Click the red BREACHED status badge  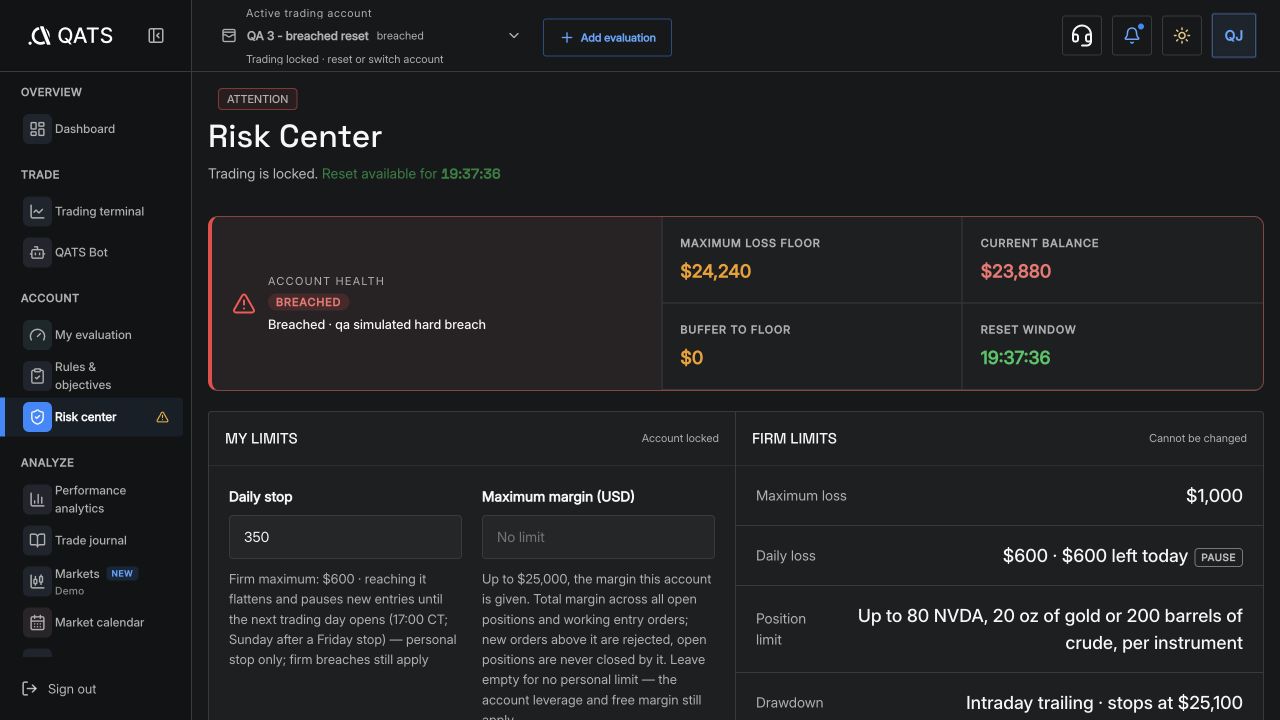click(308, 302)
